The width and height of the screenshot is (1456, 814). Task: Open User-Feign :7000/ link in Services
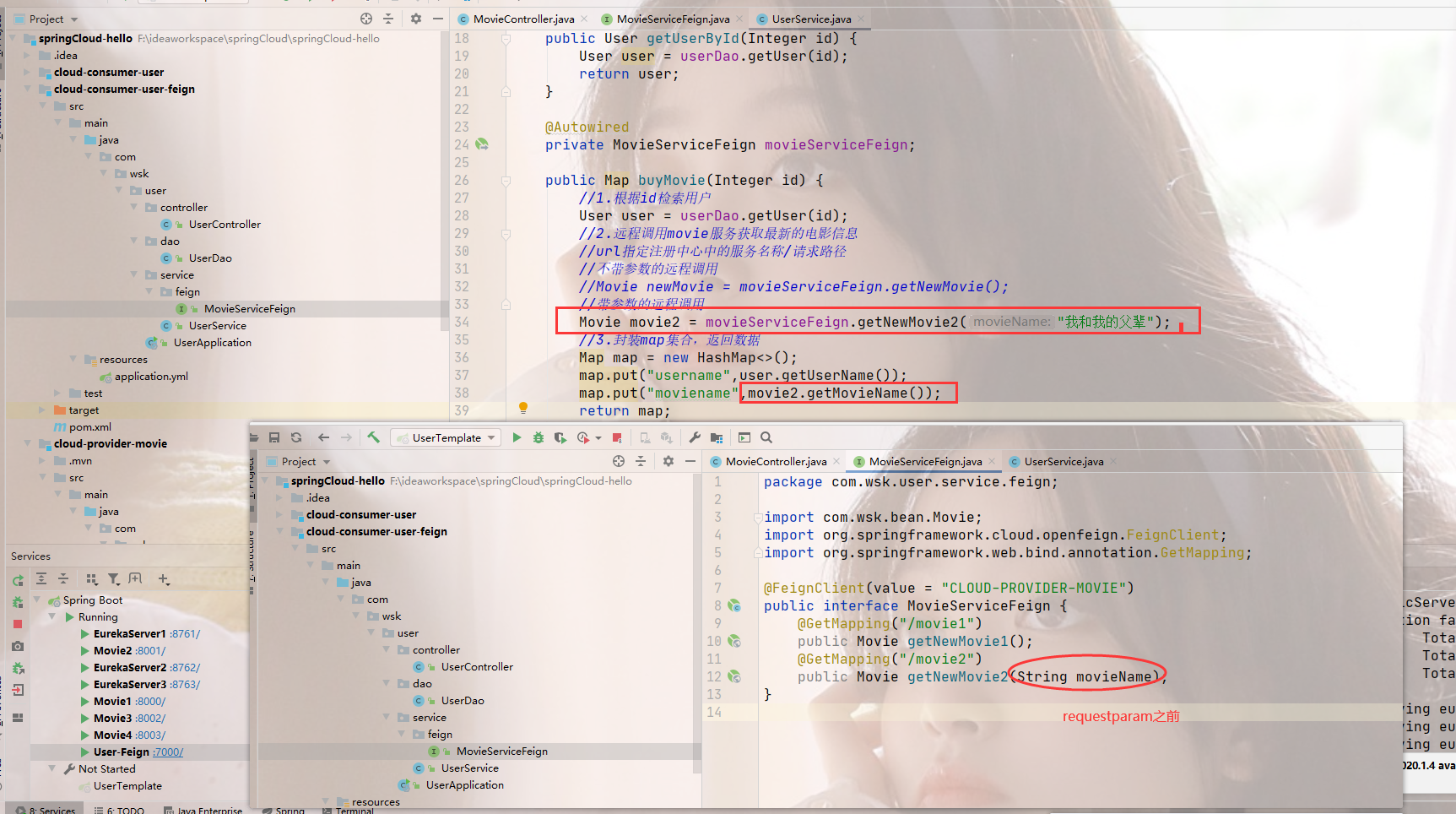(168, 752)
